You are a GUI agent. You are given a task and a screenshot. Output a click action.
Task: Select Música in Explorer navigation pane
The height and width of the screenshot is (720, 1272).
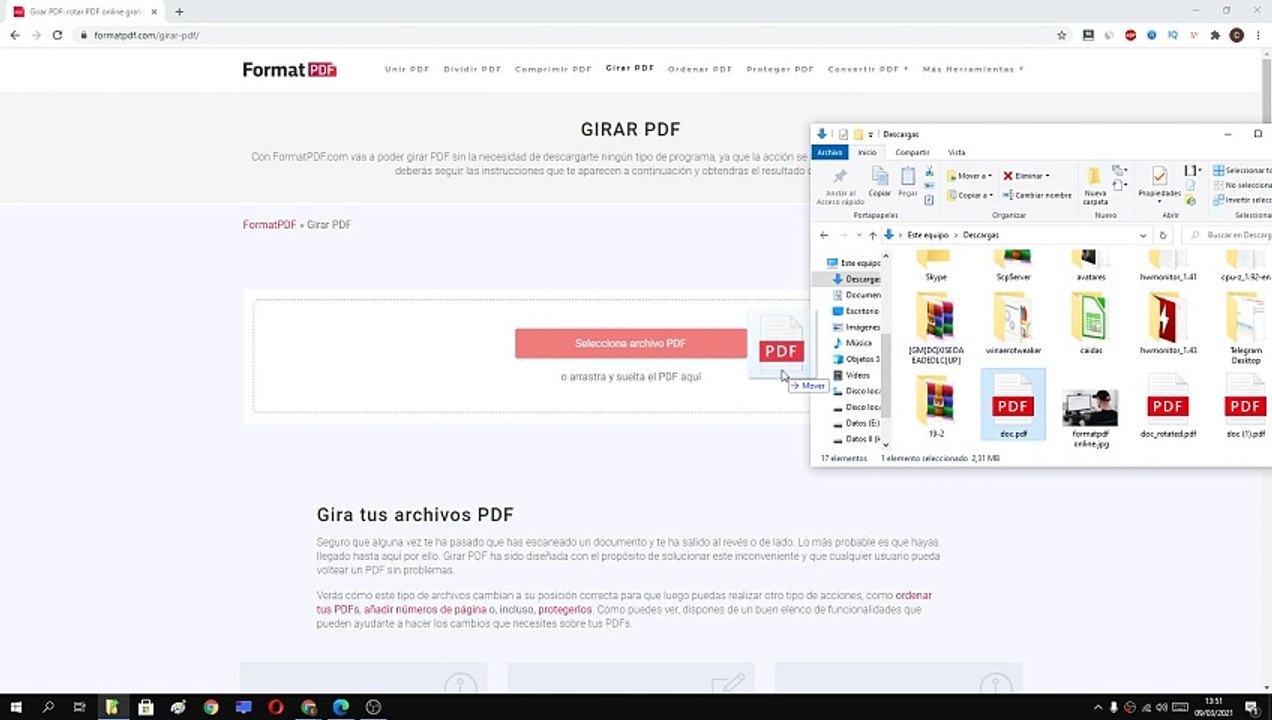tap(853, 343)
